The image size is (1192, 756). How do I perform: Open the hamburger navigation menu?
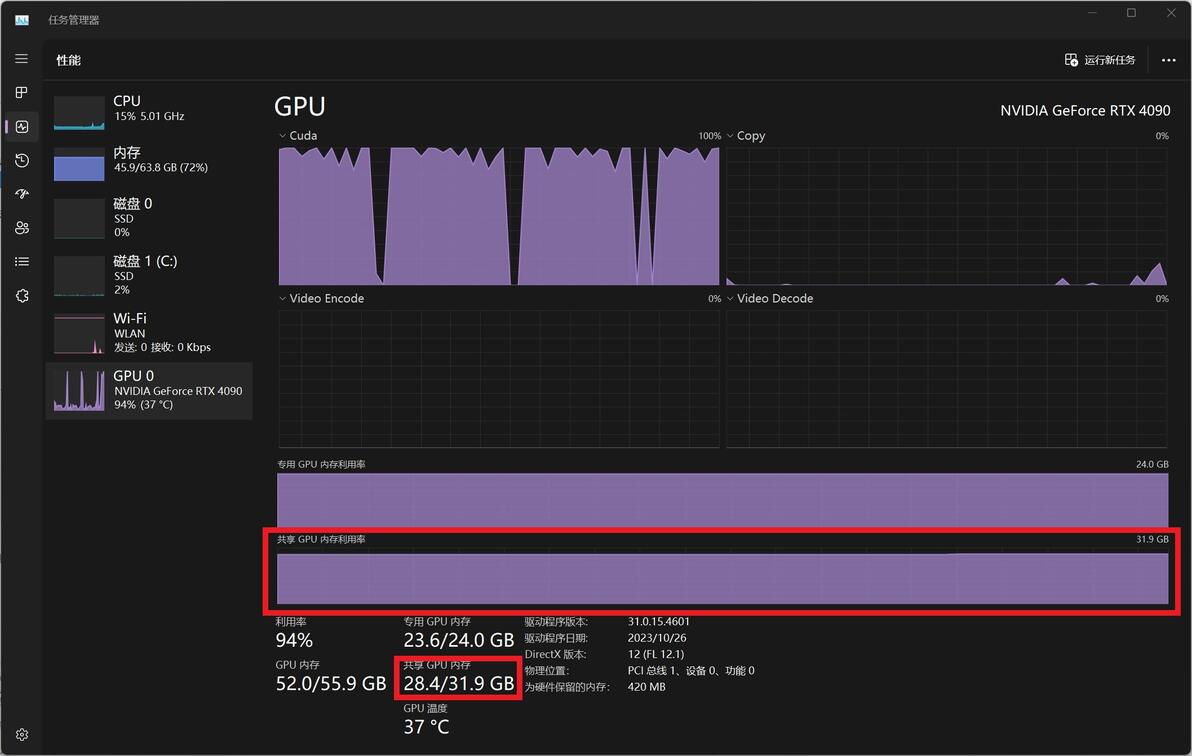point(21,59)
